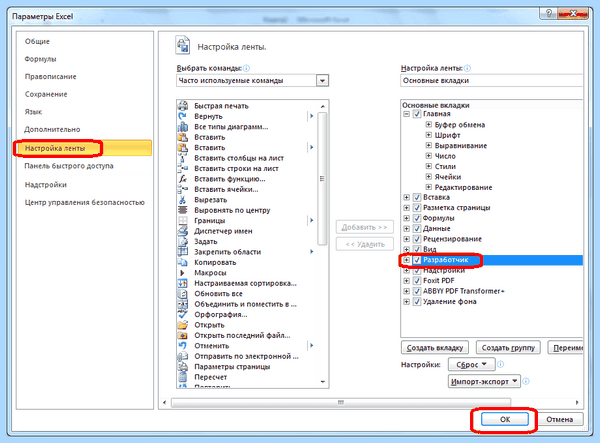The width and height of the screenshot is (600, 443).
Task: Toggle the Рецензирование checkbox
Action: pos(417,239)
